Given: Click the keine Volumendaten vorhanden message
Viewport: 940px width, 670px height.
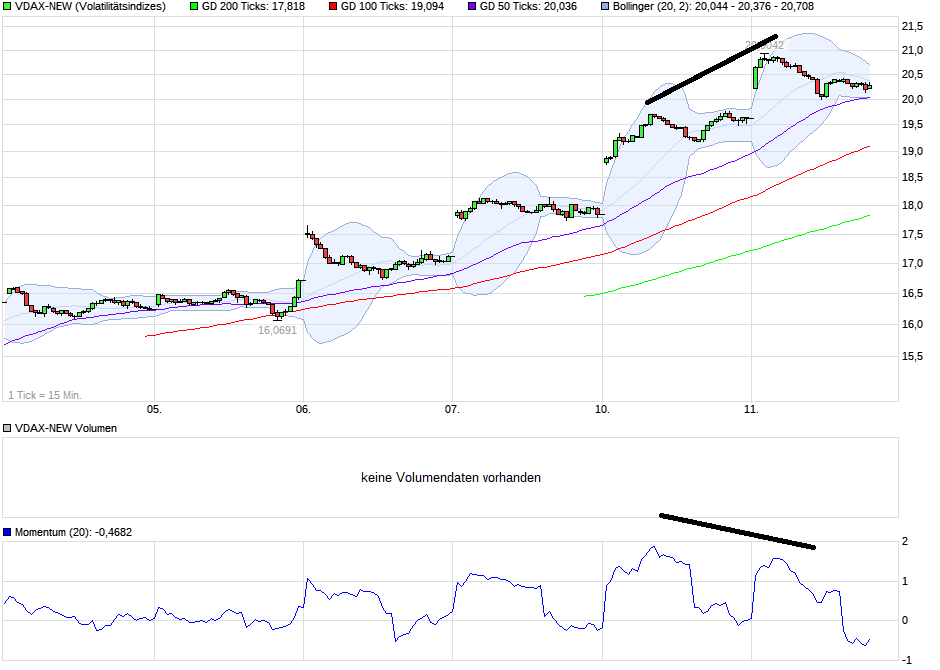Looking at the screenshot, I should [451, 478].
